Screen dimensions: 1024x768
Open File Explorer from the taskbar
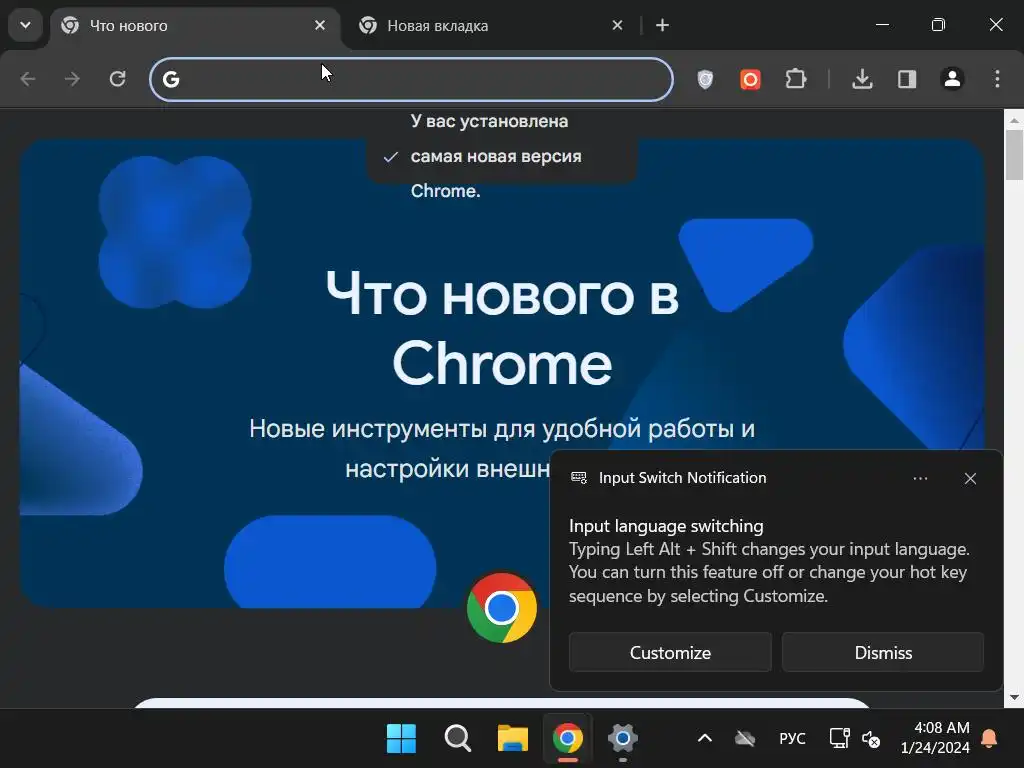click(513, 739)
